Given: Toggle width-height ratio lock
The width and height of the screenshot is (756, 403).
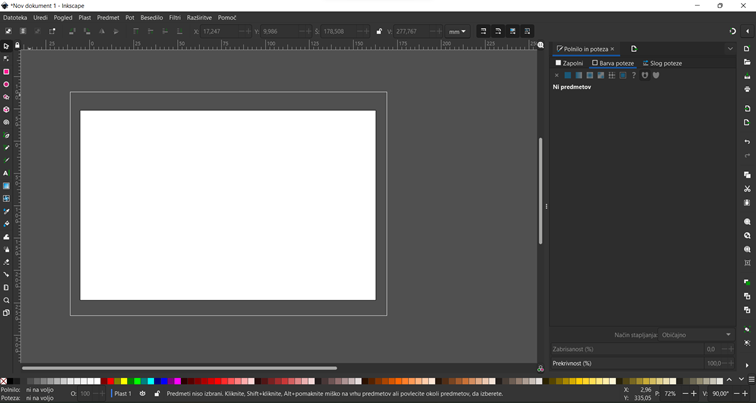Looking at the screenshot, I should click(x=379, y=31).
